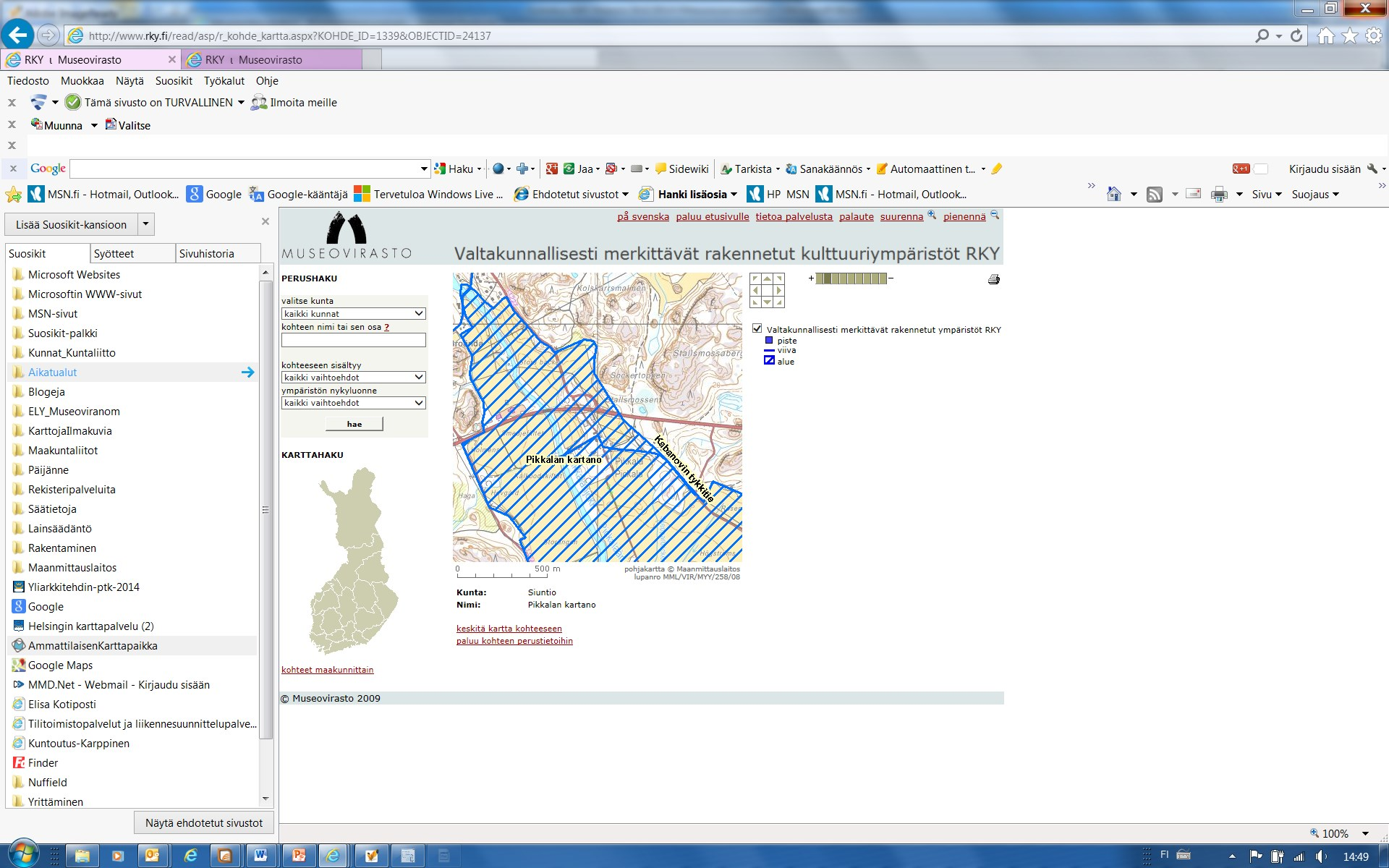
Task: Click the browser address bar URL
Action: click(289, 35)
